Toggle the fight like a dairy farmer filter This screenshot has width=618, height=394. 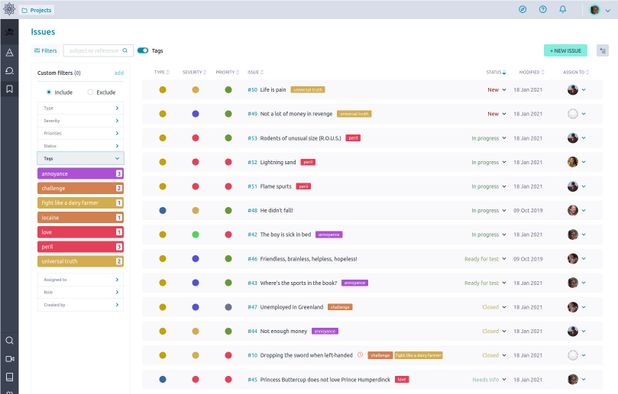80,203
